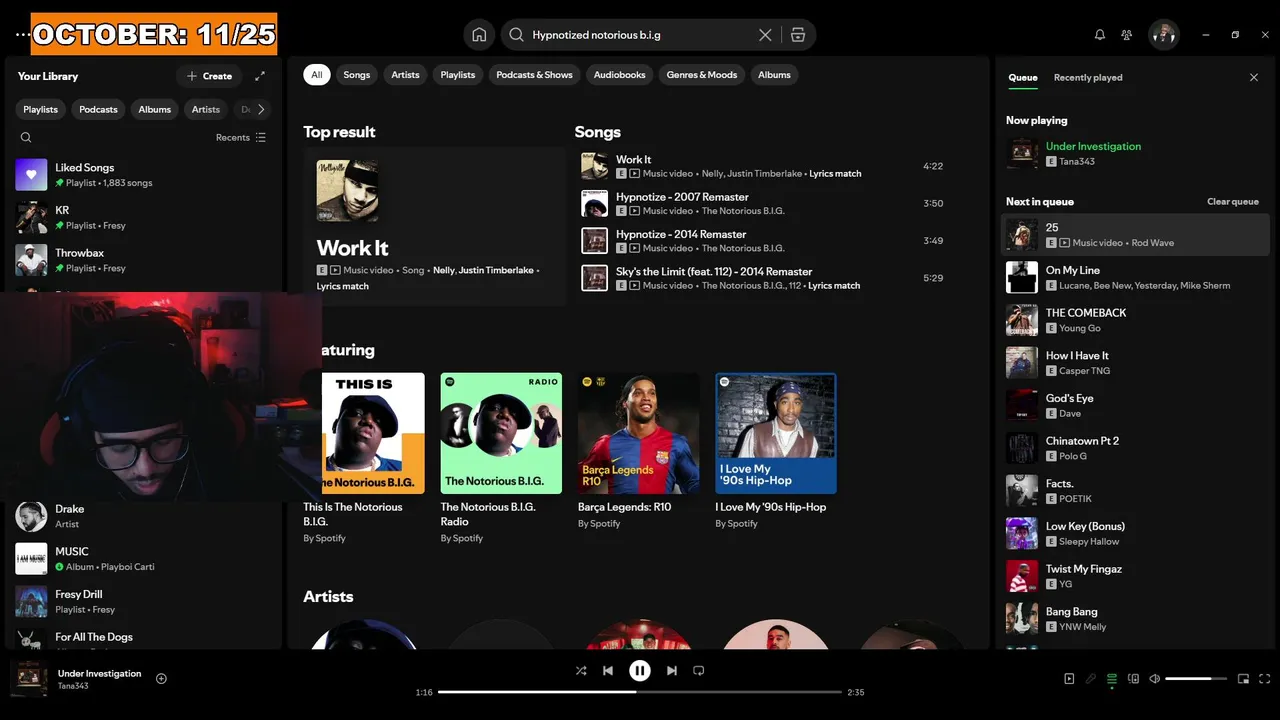
Task: Filter results by Albums chip
Action: (x=774, y=75)
